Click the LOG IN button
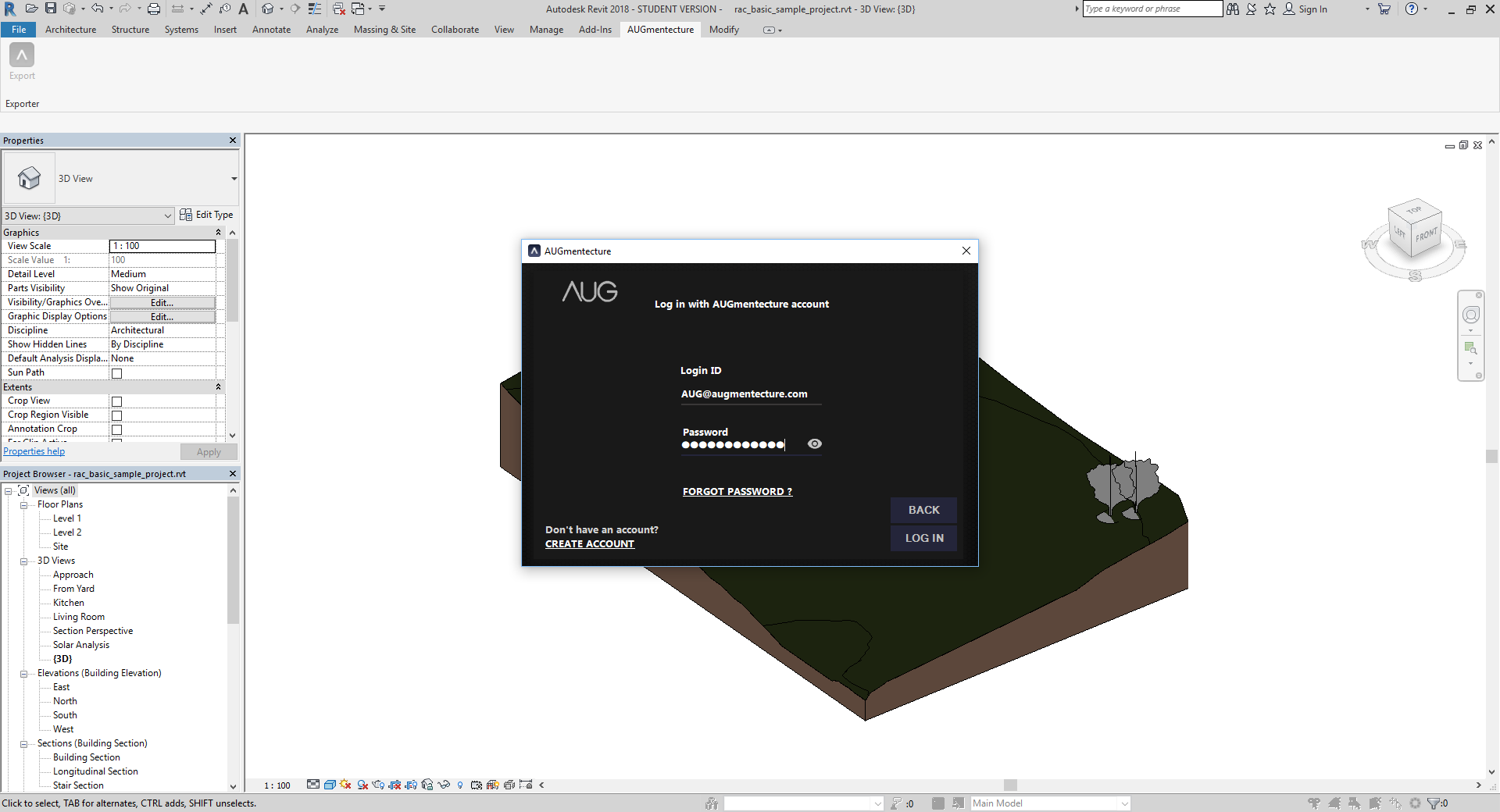 (x=924, y=538)
